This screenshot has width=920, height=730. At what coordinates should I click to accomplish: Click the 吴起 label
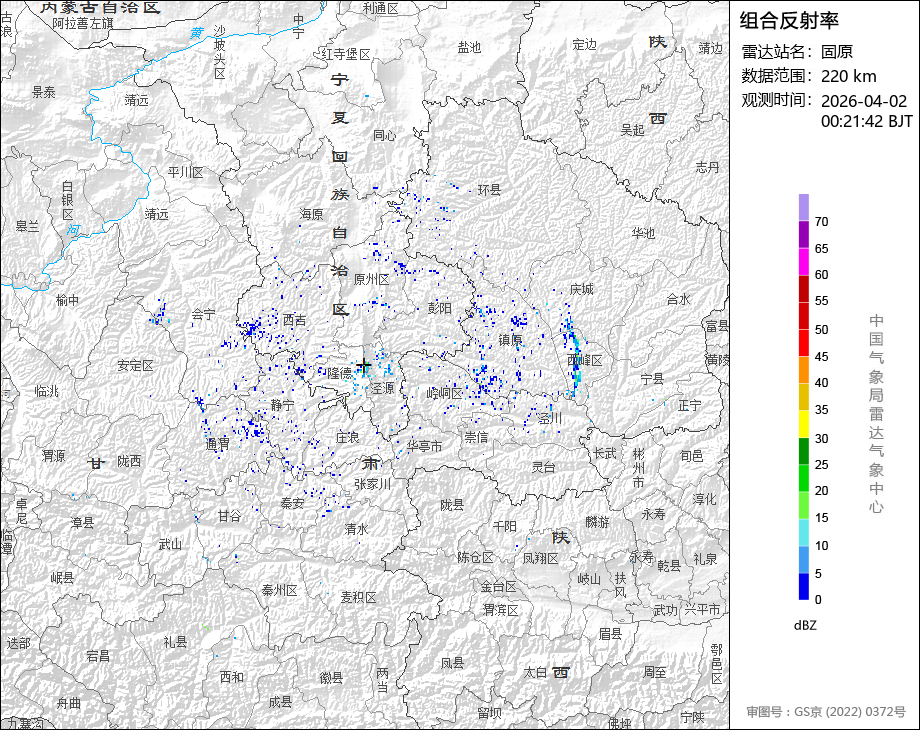pyautogui.click(x=632, y=130)
